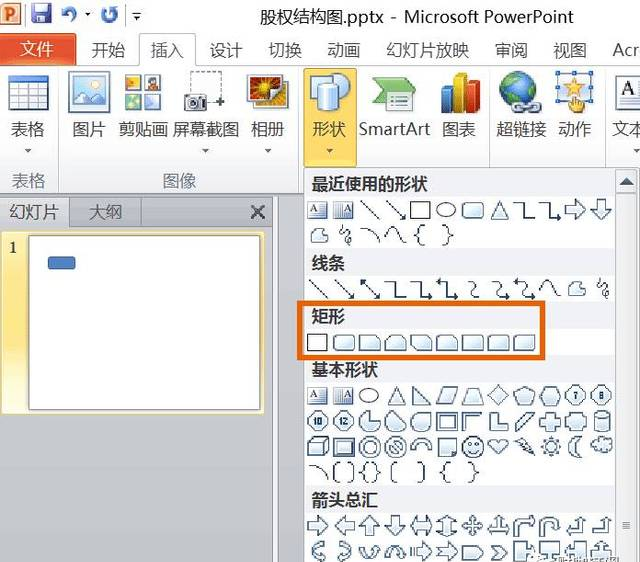Choose the cross basic shape

(x=550, y=421)
